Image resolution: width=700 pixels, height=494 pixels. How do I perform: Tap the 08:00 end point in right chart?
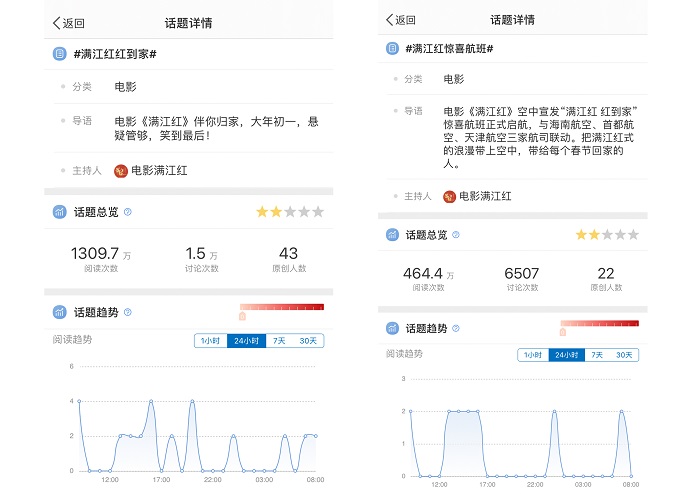pyautogui.click(x=631, y=476)
